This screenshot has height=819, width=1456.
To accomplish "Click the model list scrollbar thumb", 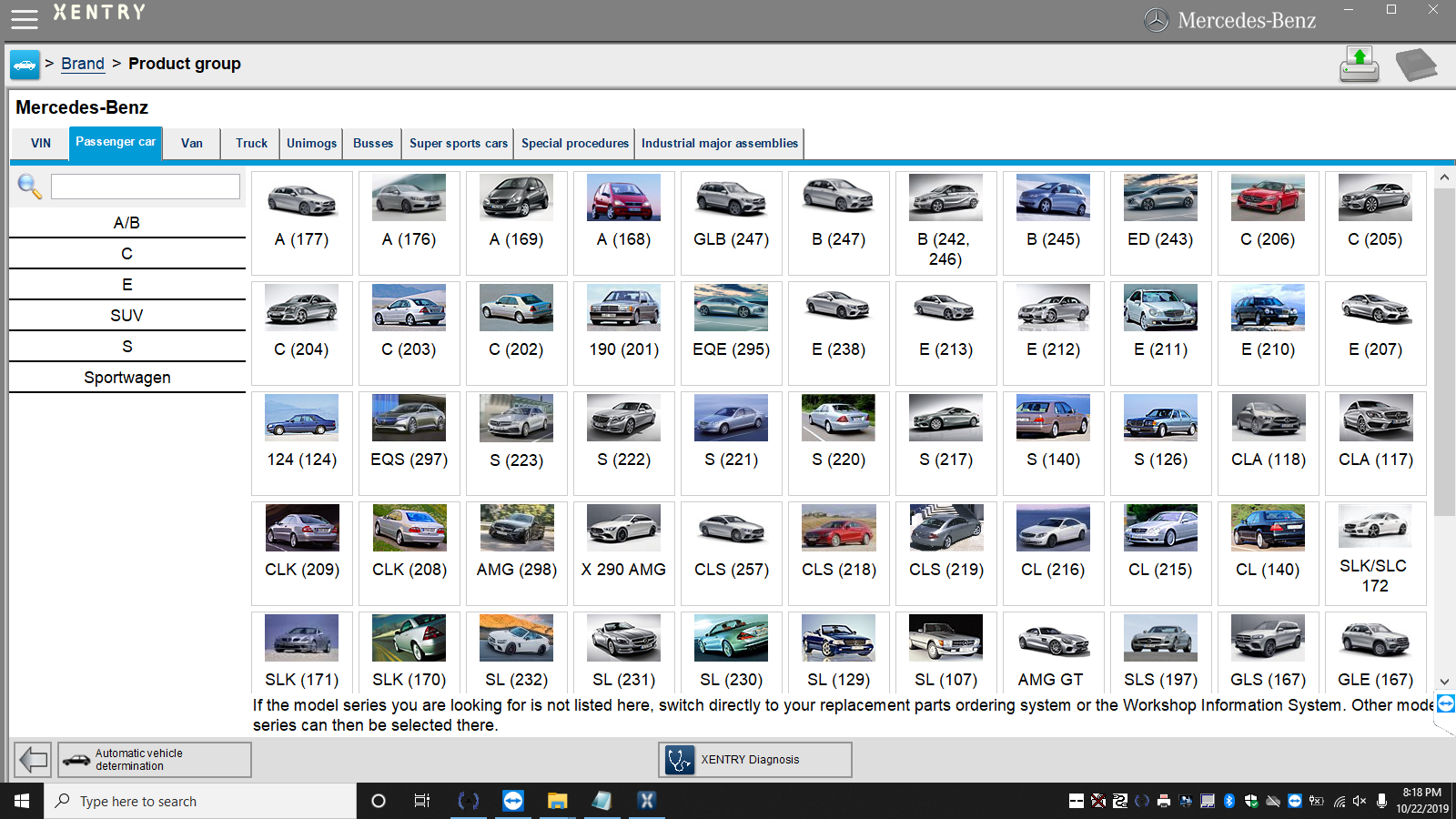I will 1444,352.
